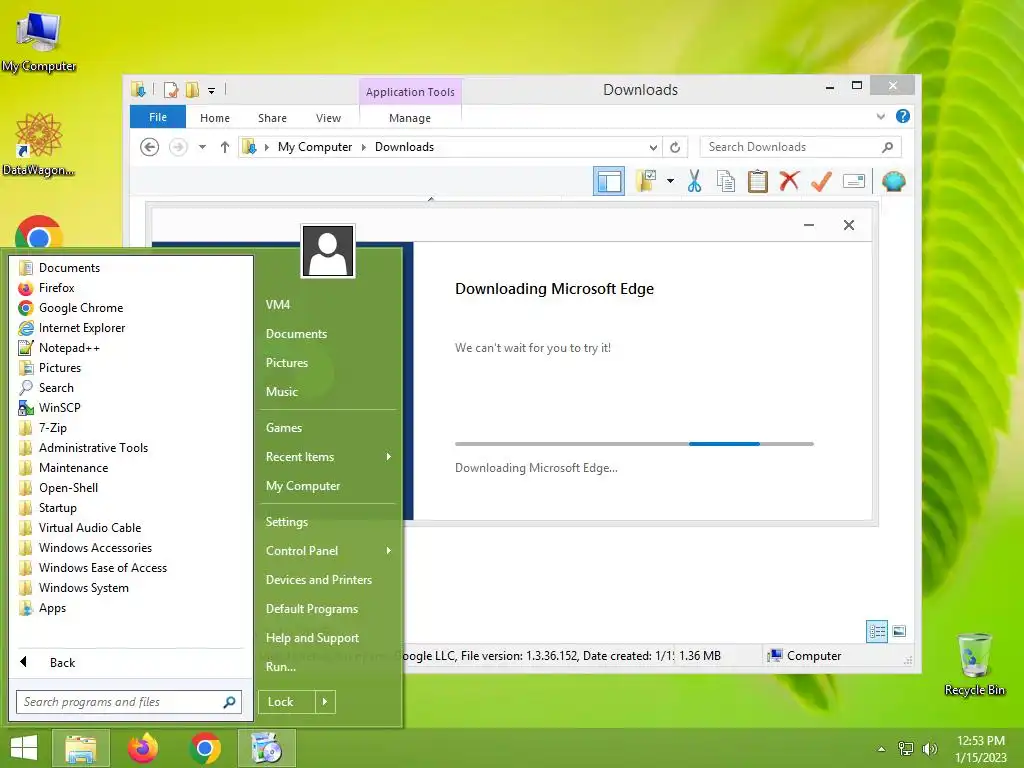Toggle the navigation pane layout icon
Viewport: 1024px width, 768px height.
(x=609, y=181)
